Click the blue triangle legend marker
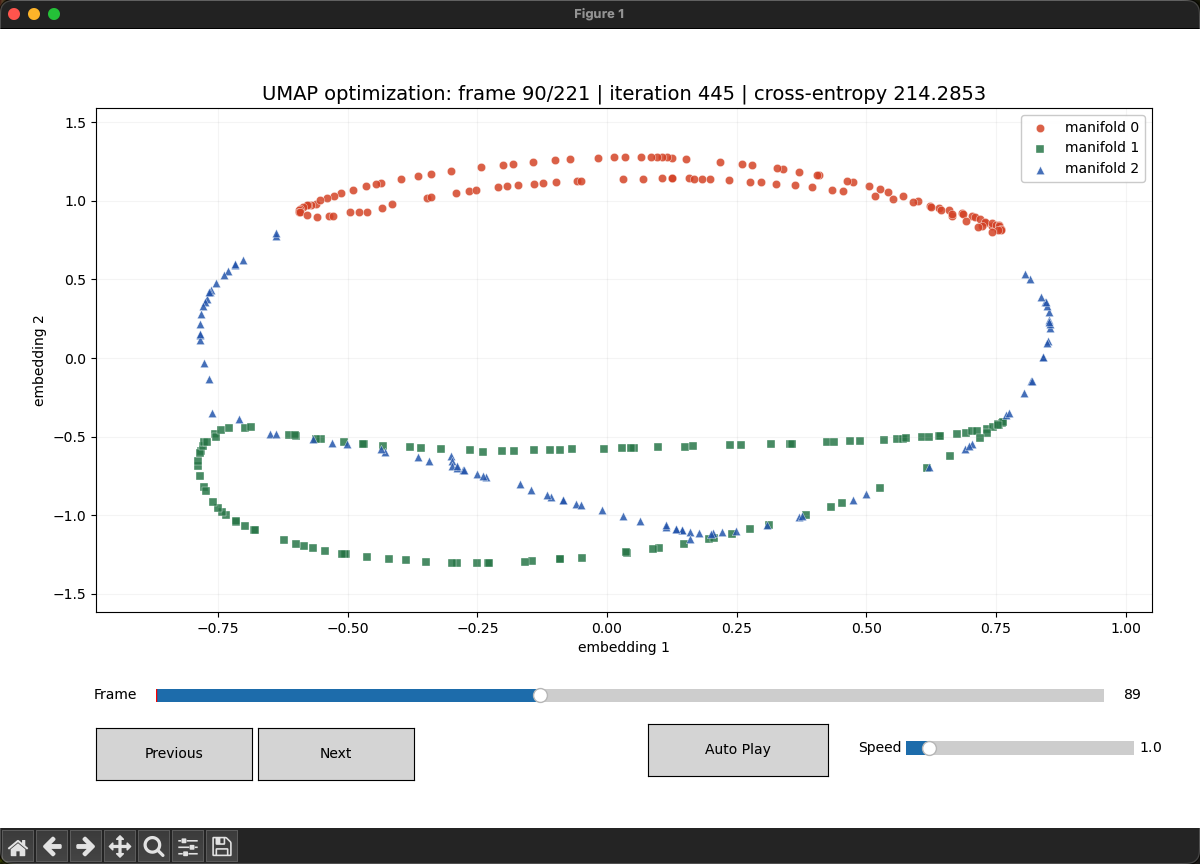The height and width of the screenshot is (864, 1200). [x=1040, y=169]
